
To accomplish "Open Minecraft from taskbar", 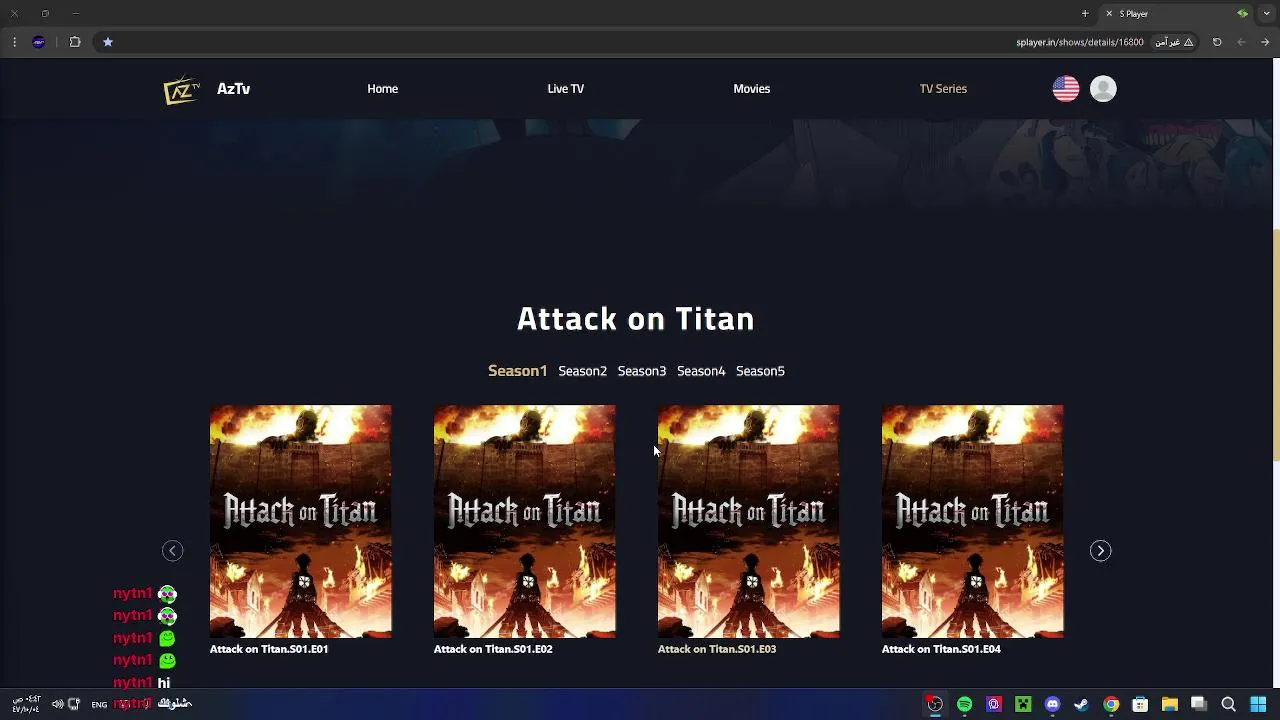I will [1023, 704].
